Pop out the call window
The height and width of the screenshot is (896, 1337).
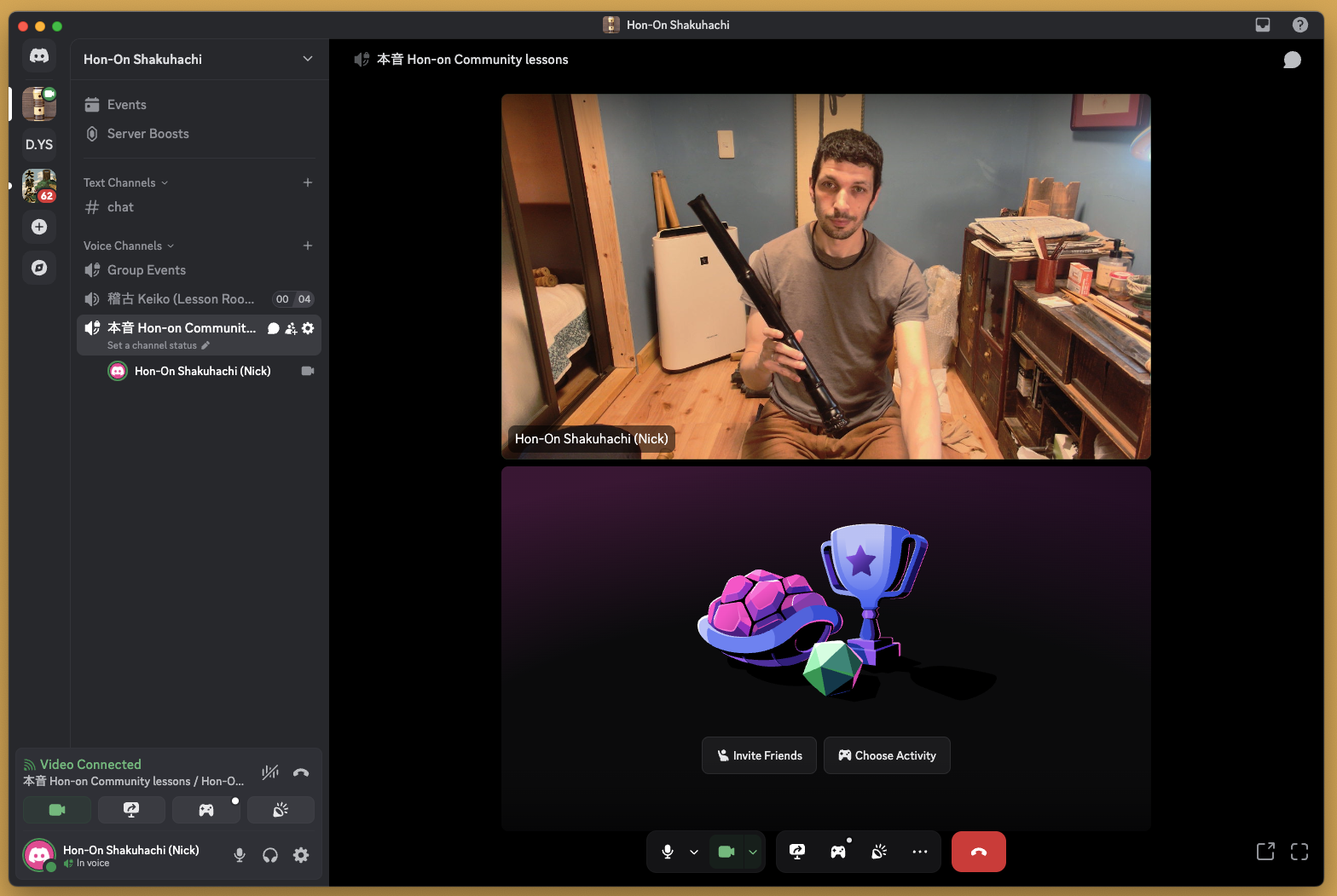[1265, 852]
